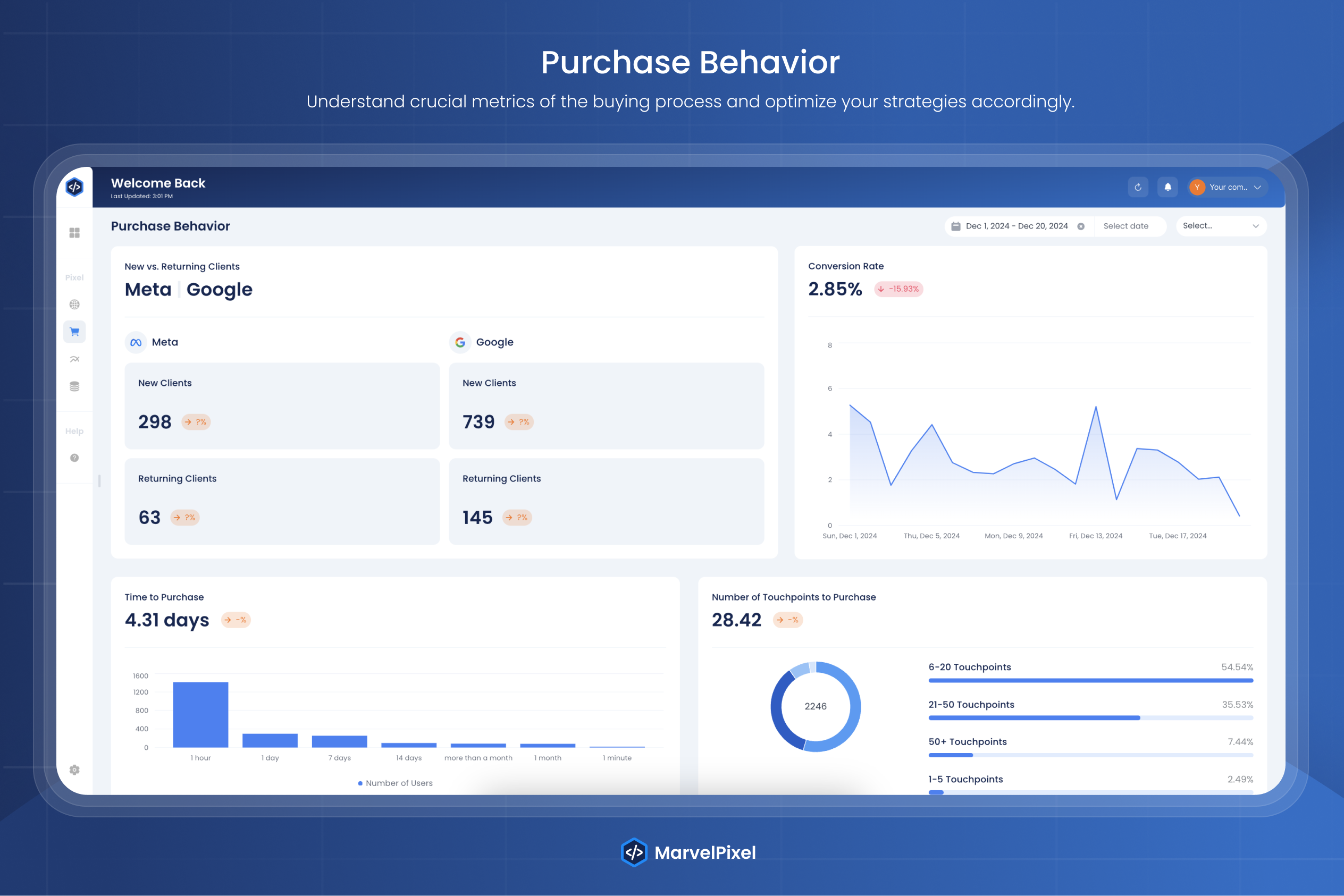Open the help question mark icon

[x=74, y=458]
